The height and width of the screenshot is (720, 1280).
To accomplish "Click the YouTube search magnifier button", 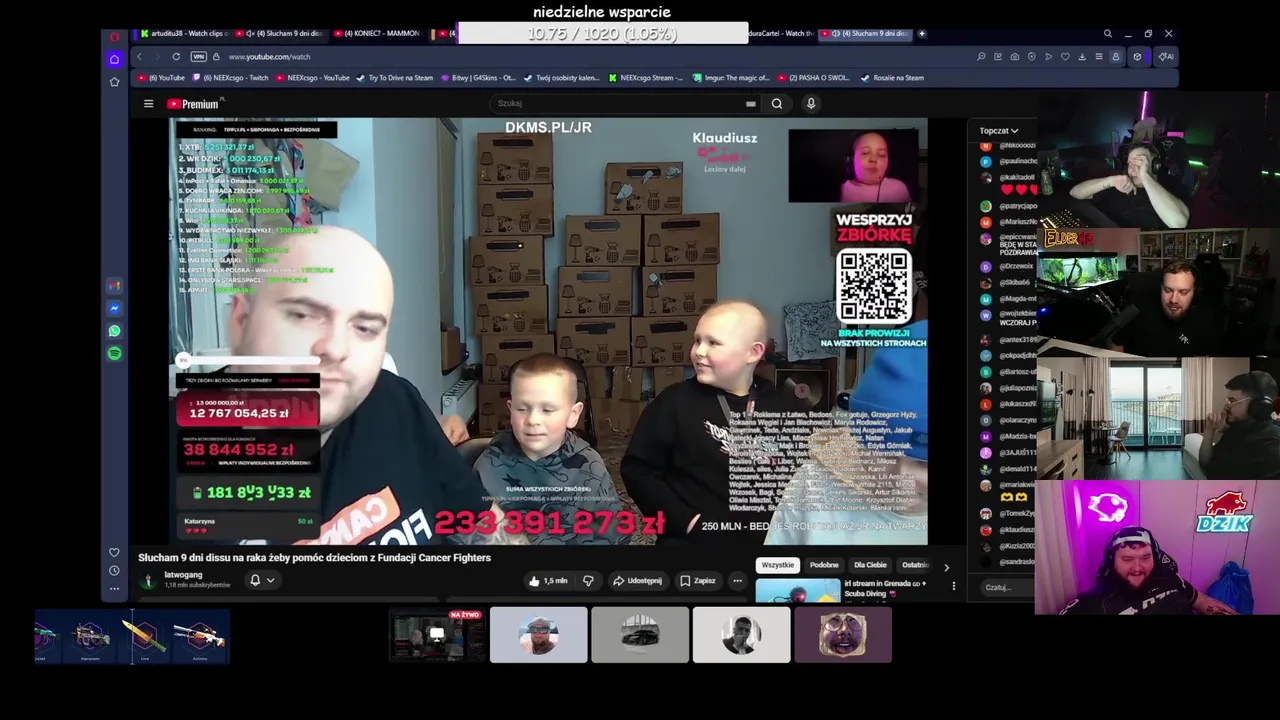I will [777, 103].
